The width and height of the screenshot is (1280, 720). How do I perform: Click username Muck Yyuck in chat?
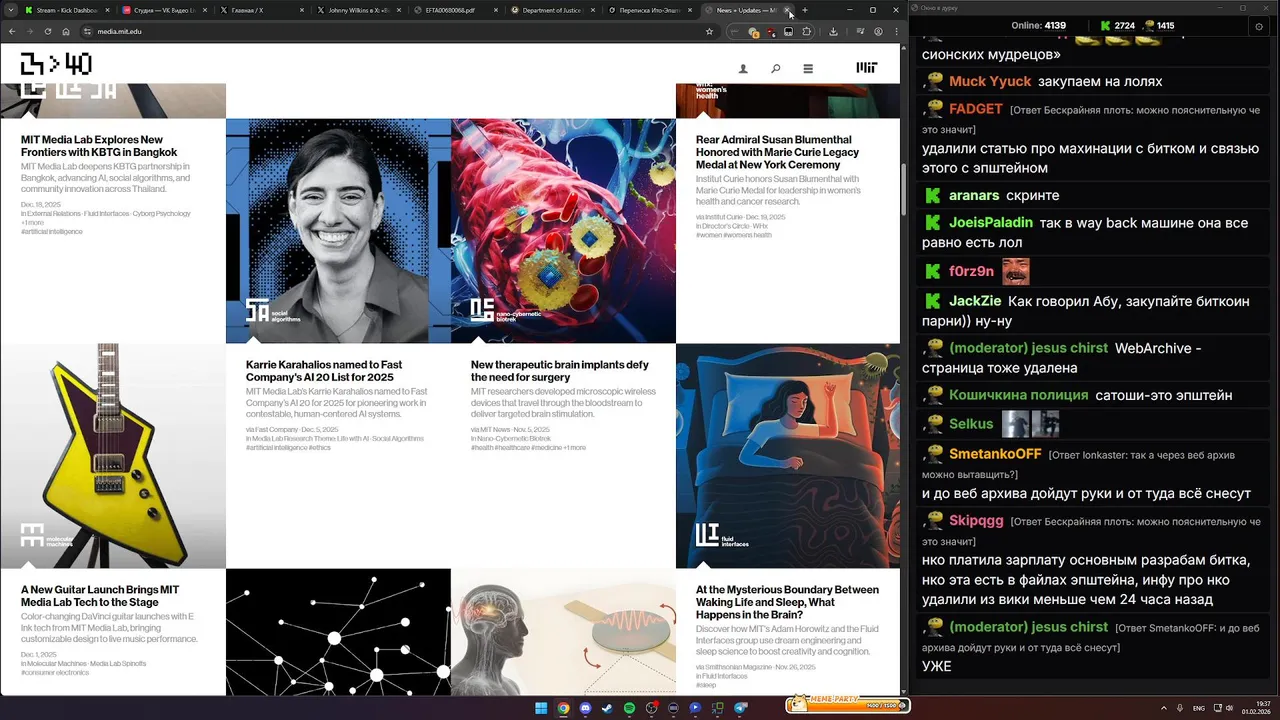point(991,81)
